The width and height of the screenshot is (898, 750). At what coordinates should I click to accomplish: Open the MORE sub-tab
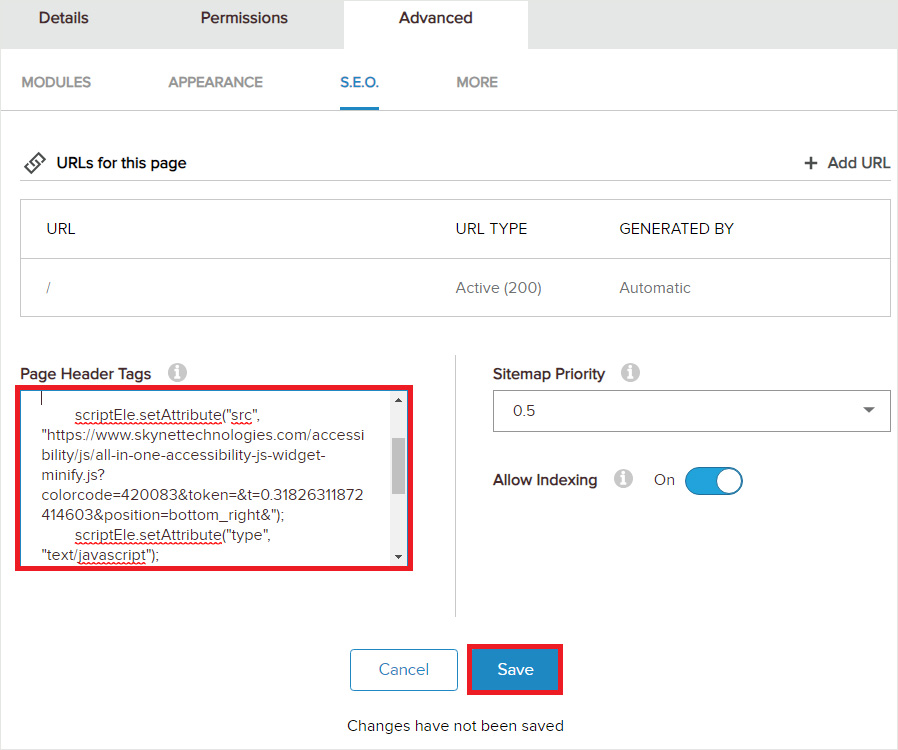click(x=477, y=82)
